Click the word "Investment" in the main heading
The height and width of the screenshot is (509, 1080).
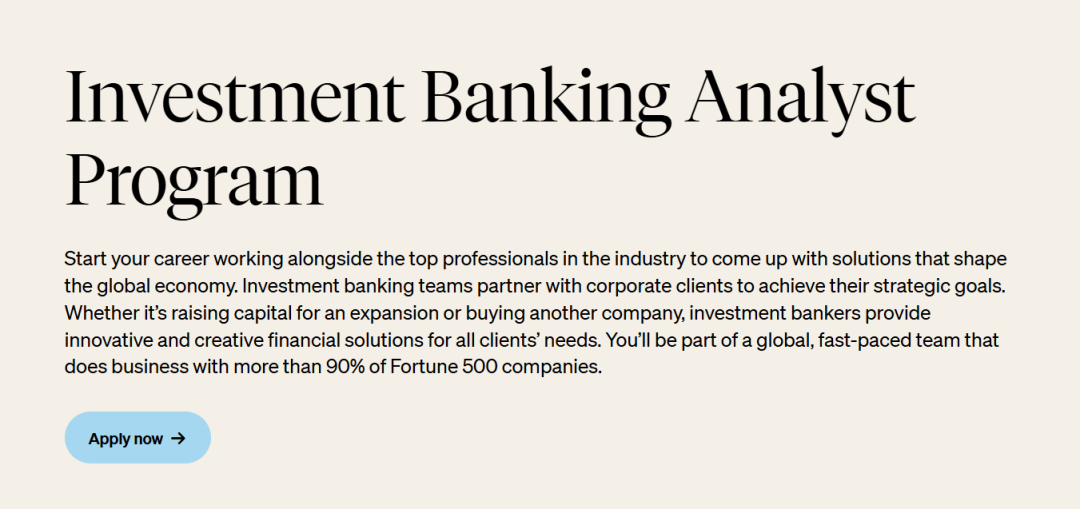point(233,96)
